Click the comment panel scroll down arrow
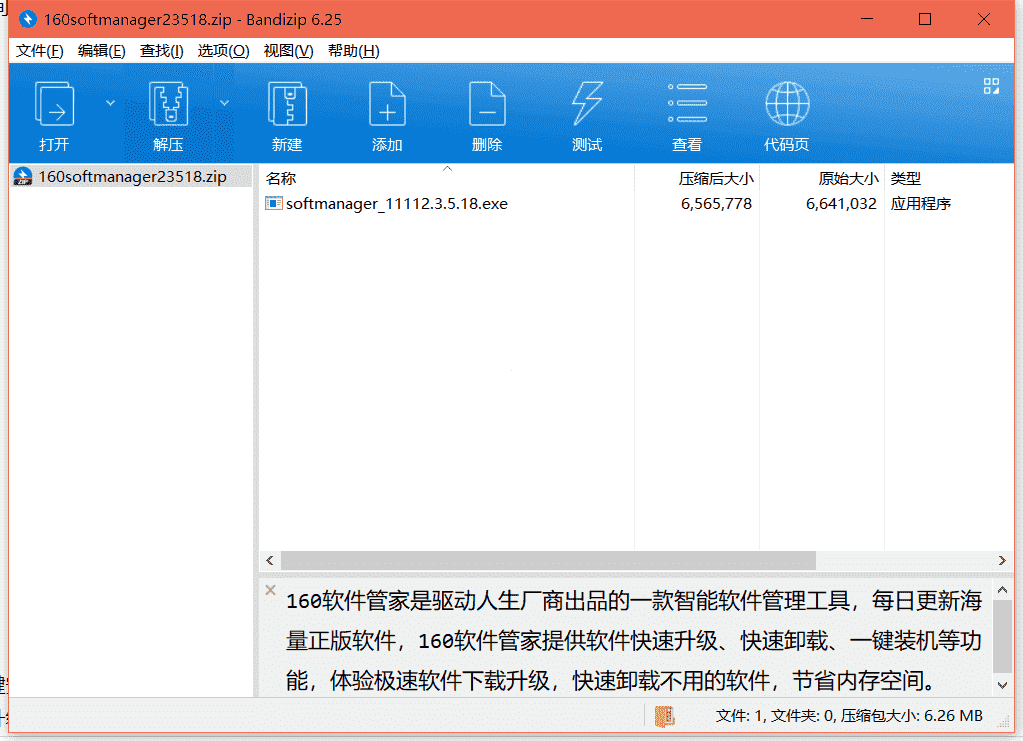Image resolution: width=1023 pixels, height=741 pixels. pyautogui.click(x=1003, y=685)
